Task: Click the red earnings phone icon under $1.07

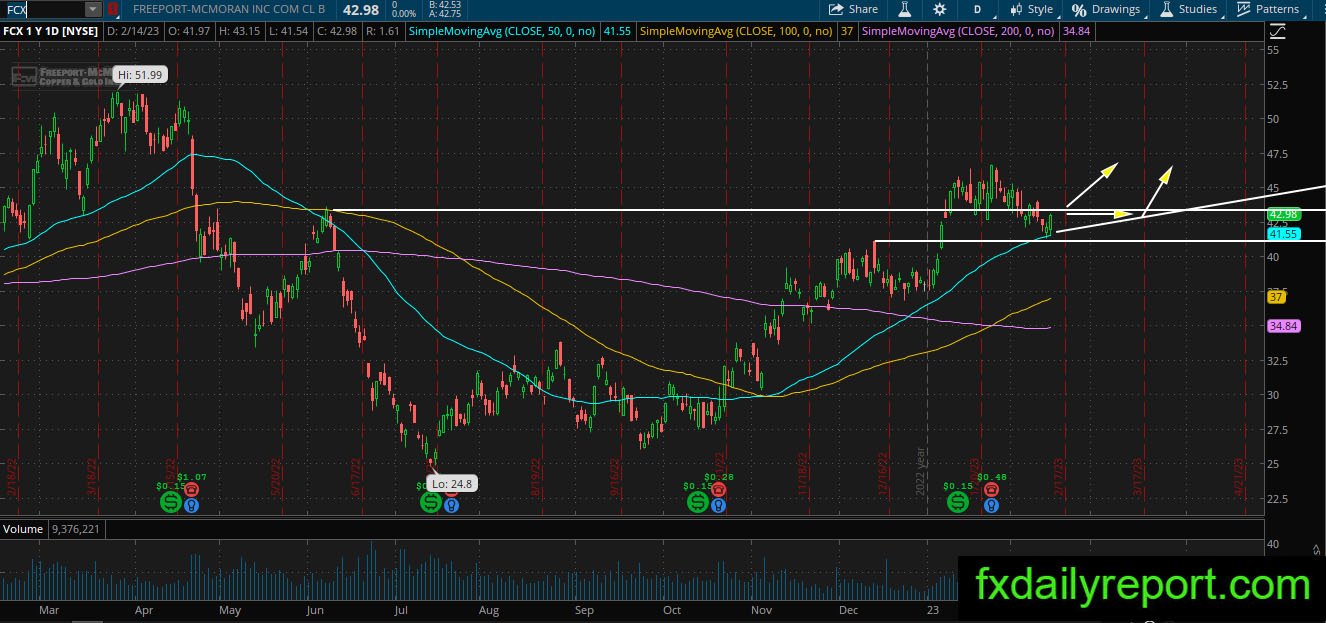Action: coord(191,491)
